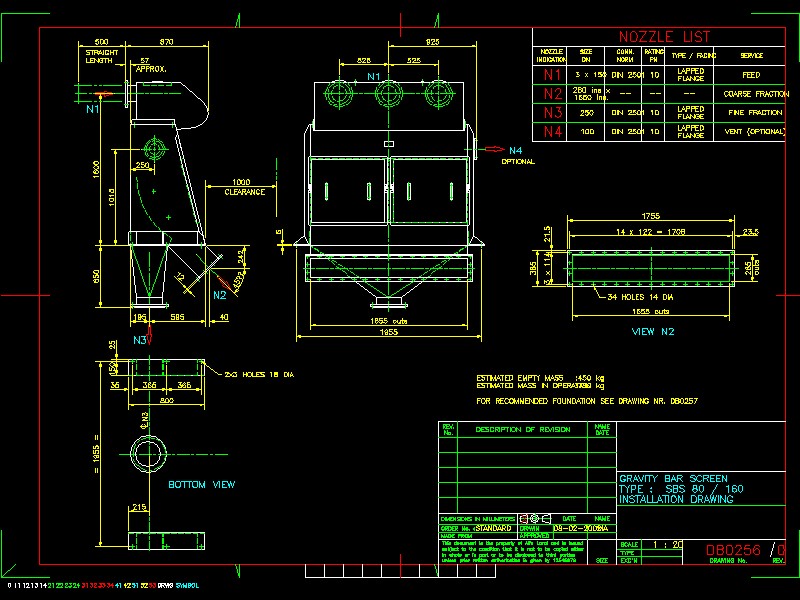Click the red N1 cell in nozzle list
800x600 pixels.
point(551,74)
